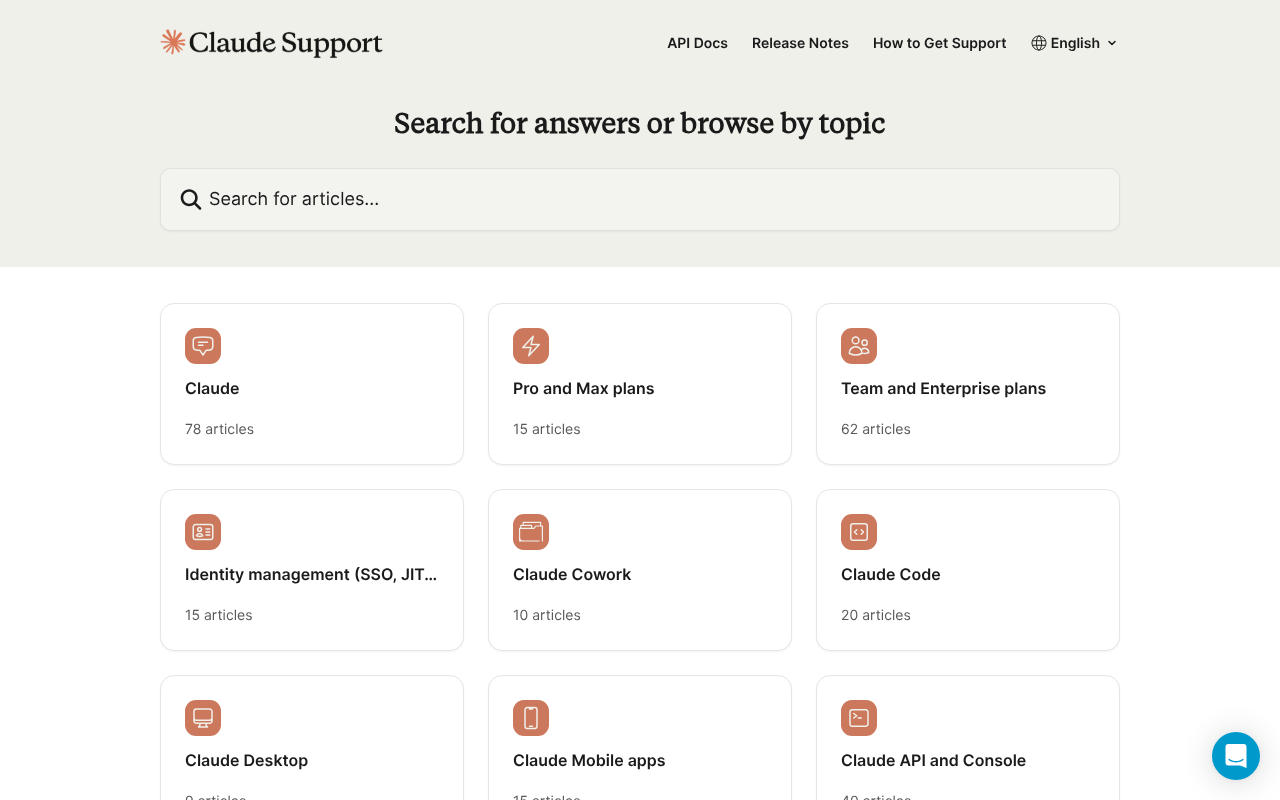This screenshot has width=1280, height=800.
Task: Open the Team and Enterprise plans title
Action: point(944,388)
